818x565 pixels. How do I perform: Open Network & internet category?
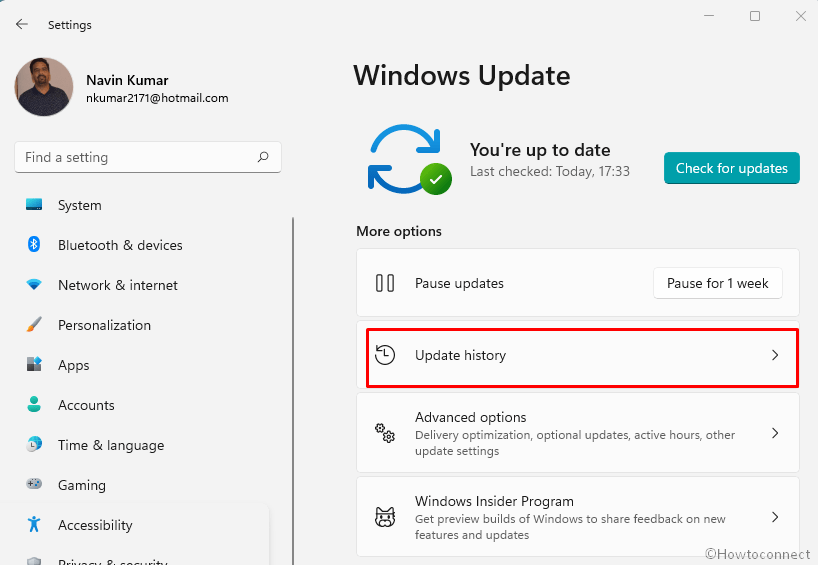(x=118, y=285)
